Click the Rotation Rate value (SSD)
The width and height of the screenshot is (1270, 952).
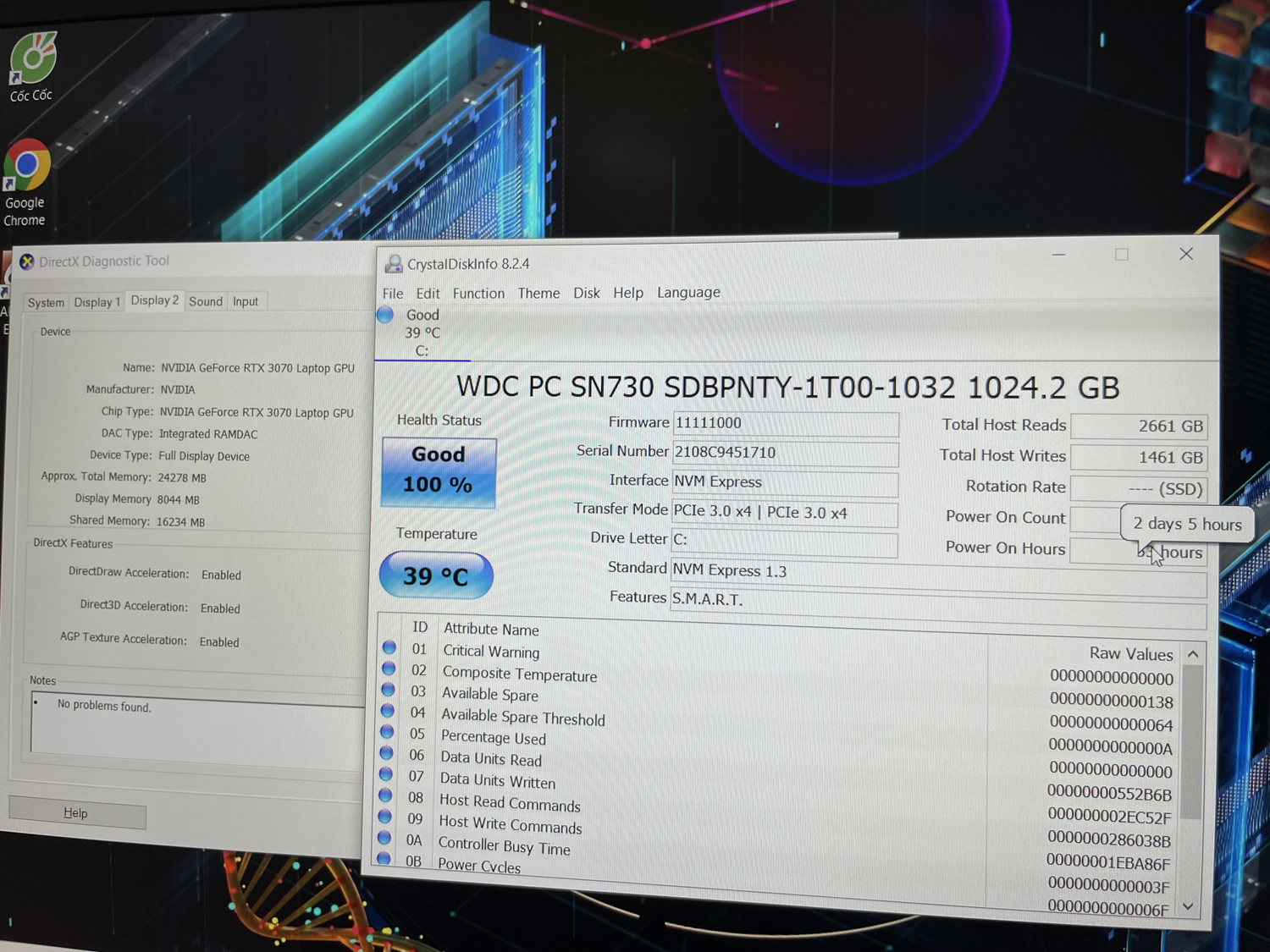(1139, 489)
